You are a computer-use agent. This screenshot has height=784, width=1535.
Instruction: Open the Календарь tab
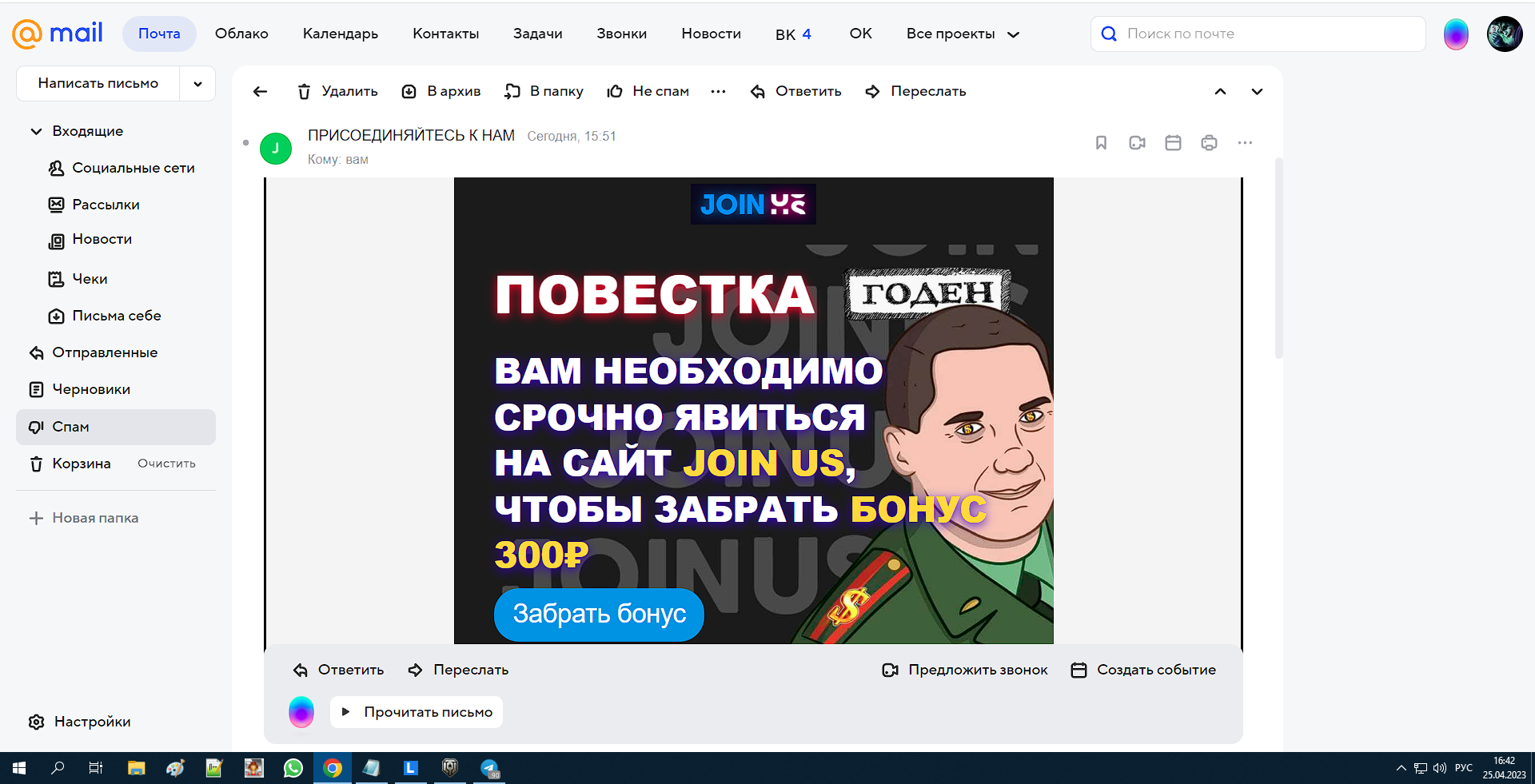click(340, 34)
